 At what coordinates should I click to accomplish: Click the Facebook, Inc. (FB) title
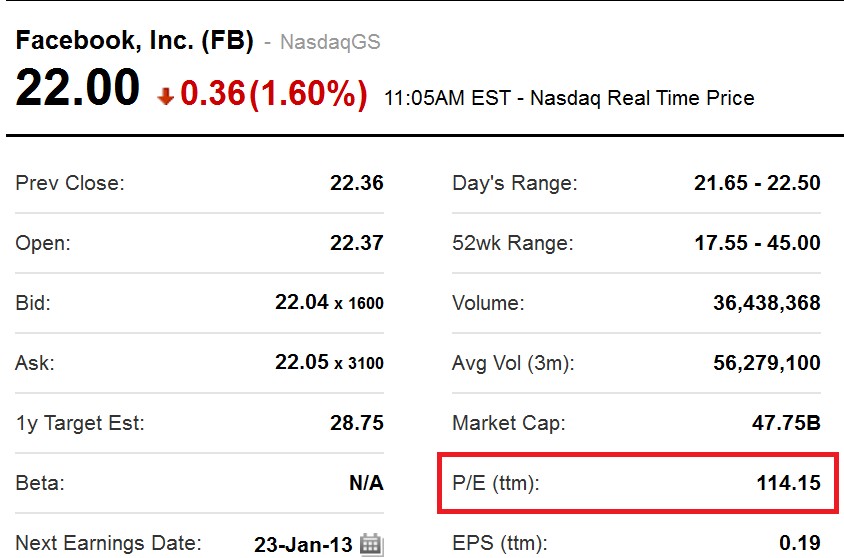tap(135, 40)
